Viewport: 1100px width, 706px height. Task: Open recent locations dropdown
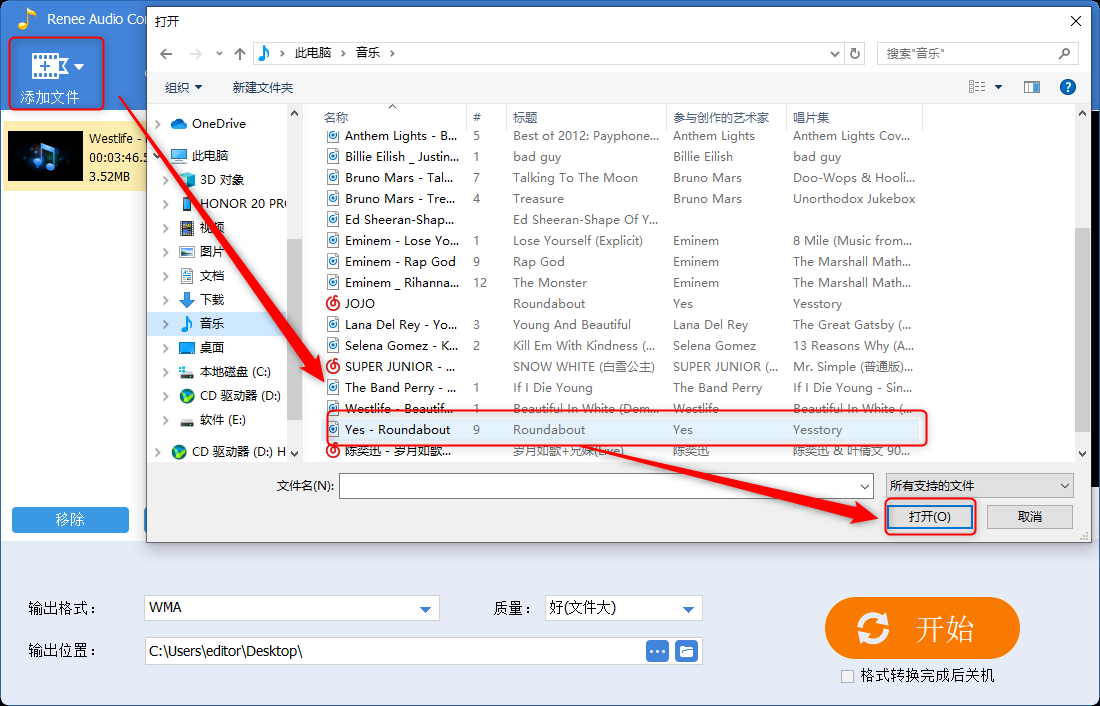tap(220, 53)
